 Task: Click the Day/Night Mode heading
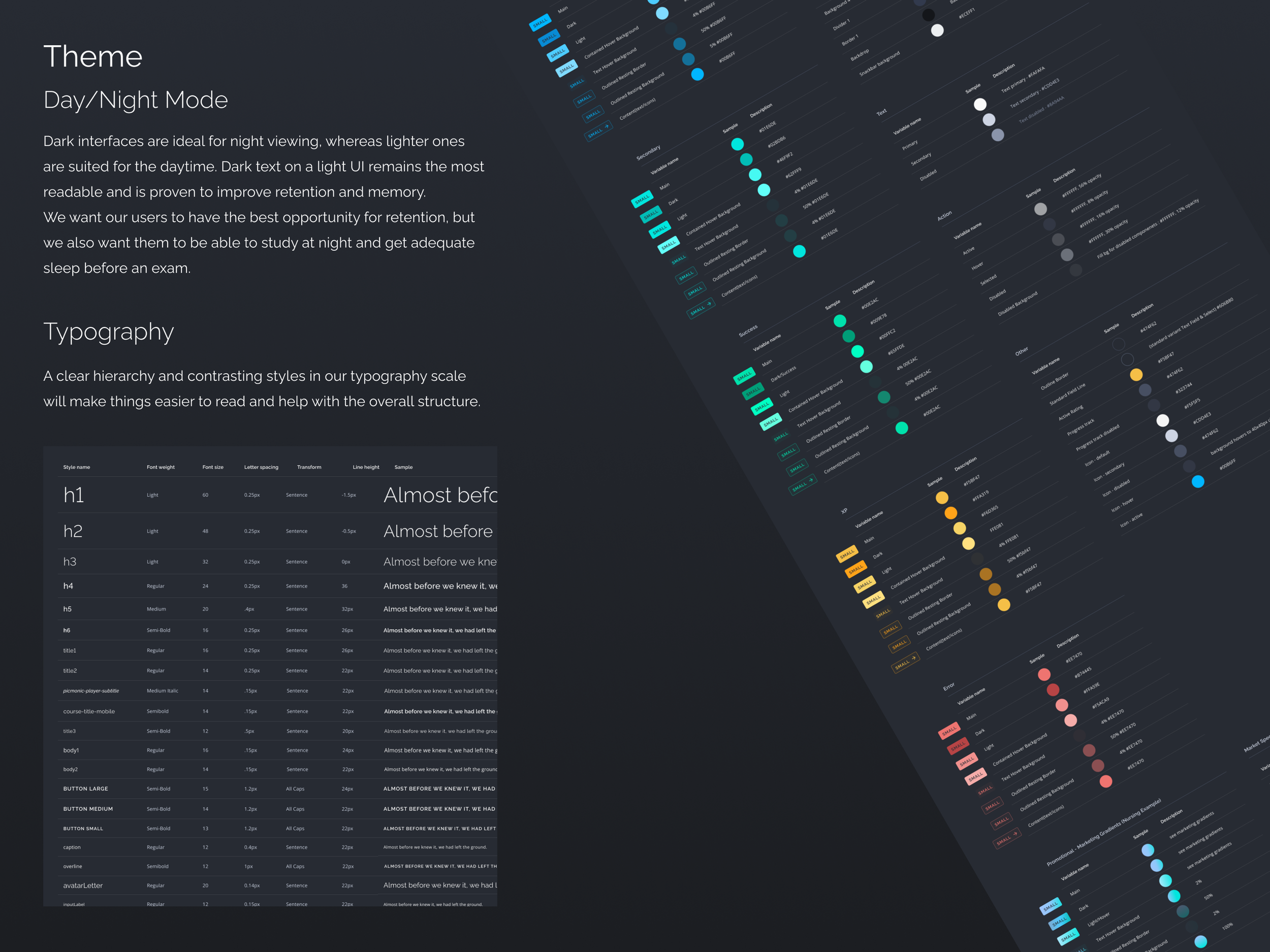point(136,101)
